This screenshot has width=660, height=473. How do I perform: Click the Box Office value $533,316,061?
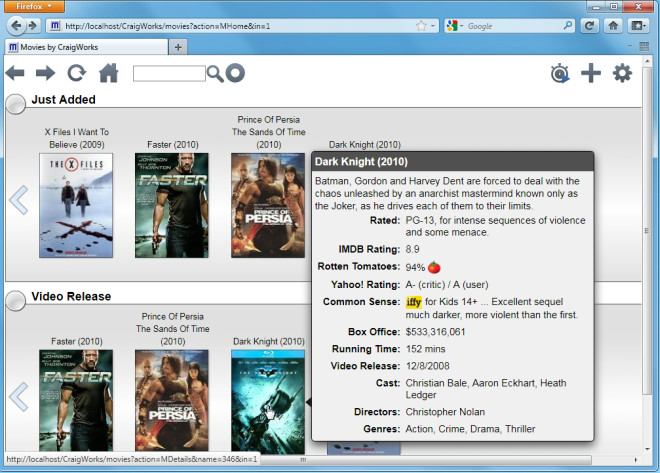pos(435,332)
